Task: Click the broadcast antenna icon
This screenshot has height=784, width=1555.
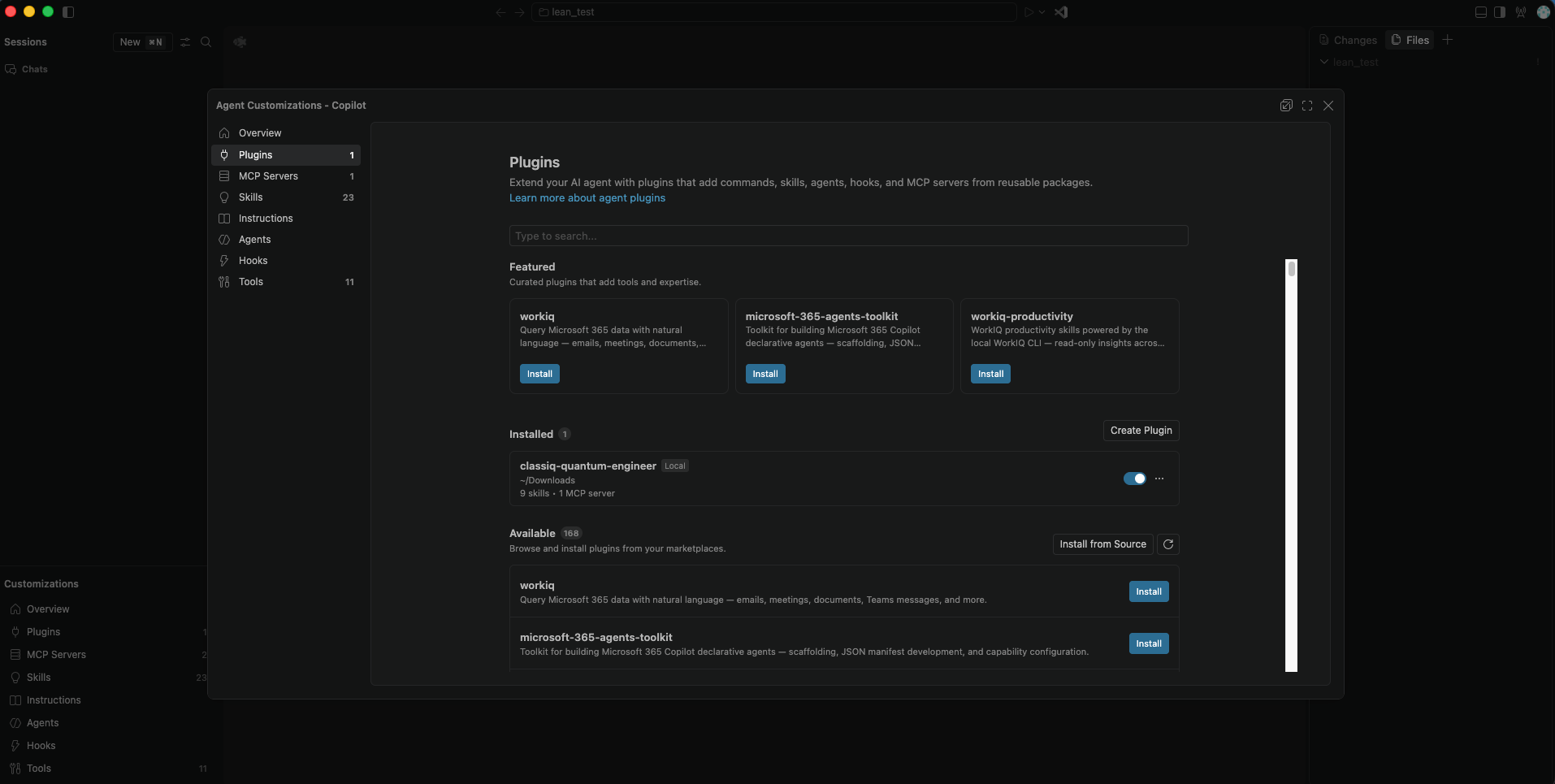Action: coord(1521,12)
